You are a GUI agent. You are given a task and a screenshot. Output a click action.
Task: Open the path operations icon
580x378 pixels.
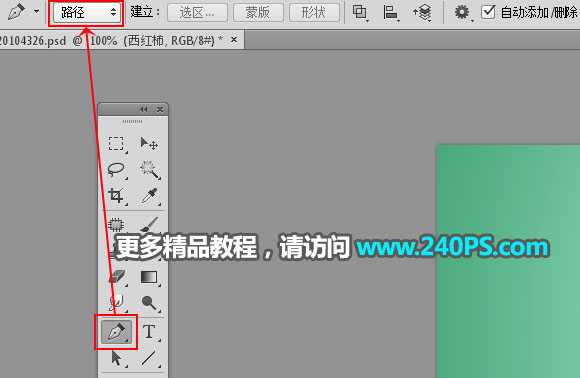[360, 13]
